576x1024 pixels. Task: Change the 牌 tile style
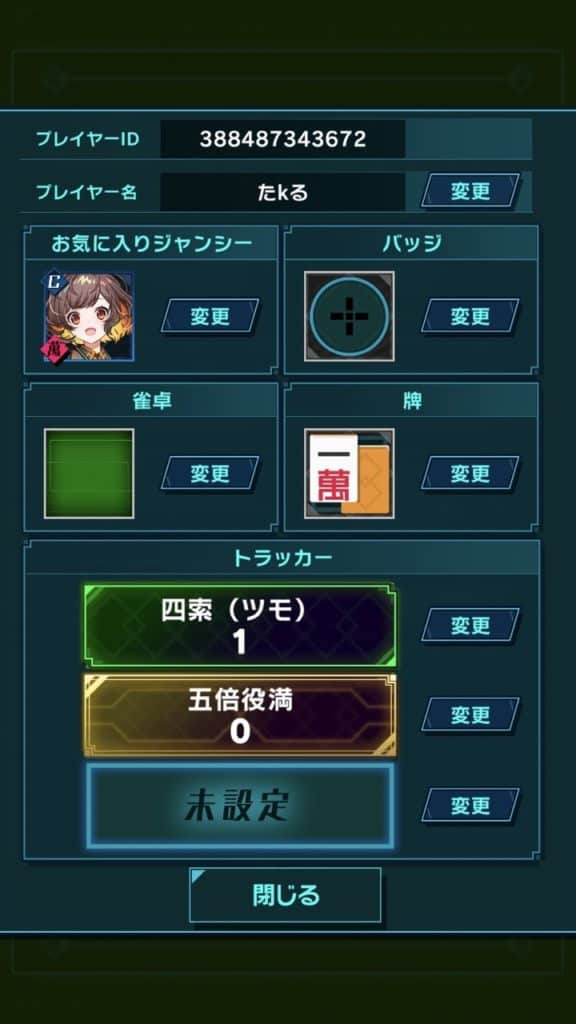point(470,473)
